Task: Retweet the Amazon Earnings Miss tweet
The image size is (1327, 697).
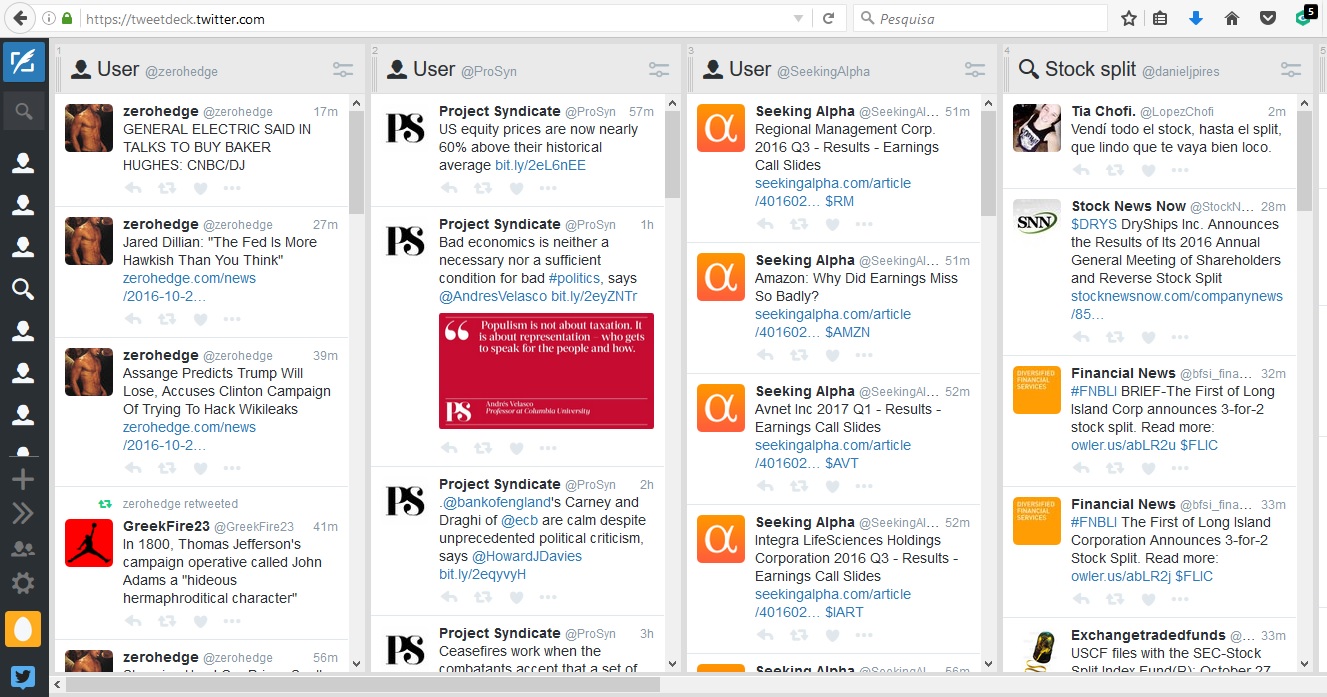Action: coord(798,355)
